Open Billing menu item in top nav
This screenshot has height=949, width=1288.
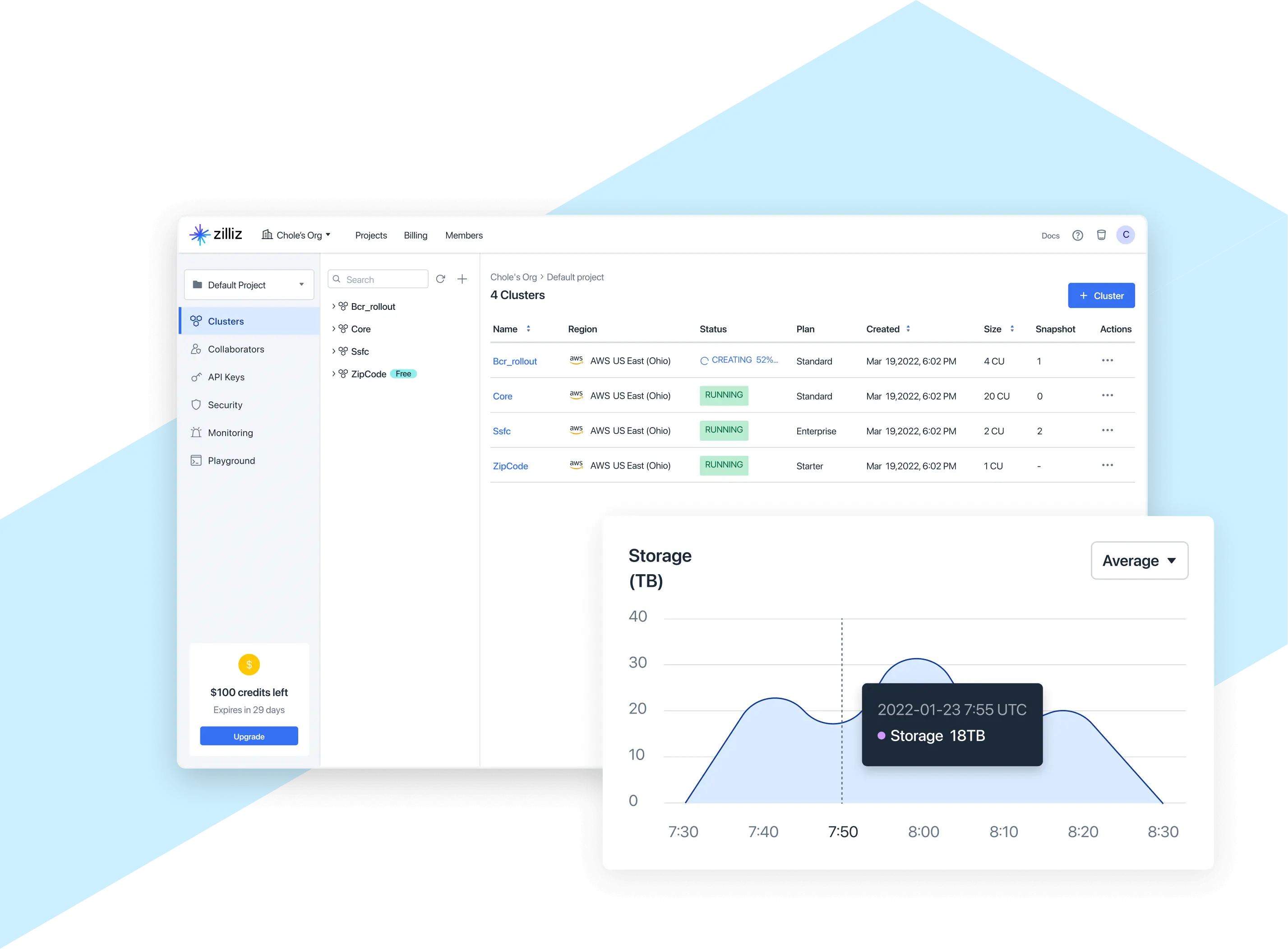[x=416, y=235]
